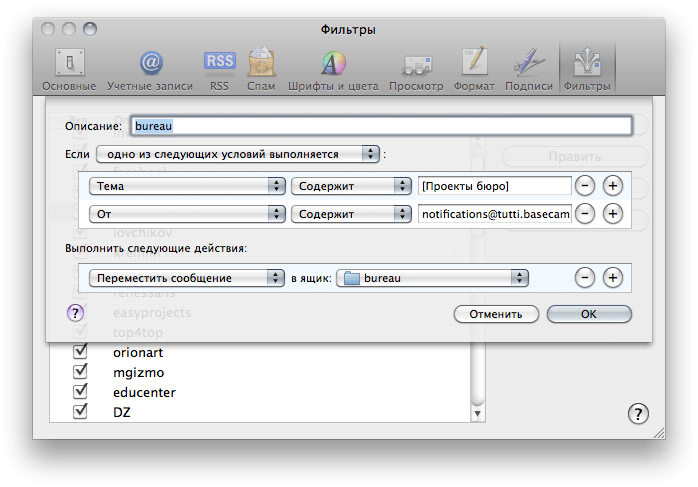Remove the Тема condition with minus button
The width and height of the screenshot is (698, 487).
(x=585, y=186)
